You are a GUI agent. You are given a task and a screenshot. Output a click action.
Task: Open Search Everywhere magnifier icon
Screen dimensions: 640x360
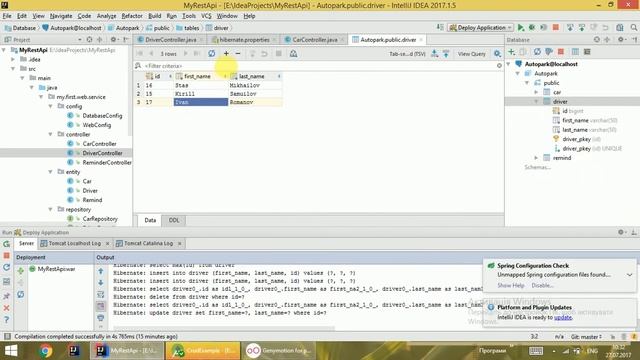(x=633, y=27)
